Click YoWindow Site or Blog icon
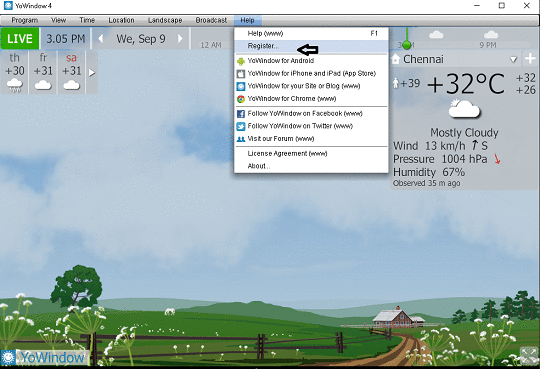540x369 pixels. 241,86
